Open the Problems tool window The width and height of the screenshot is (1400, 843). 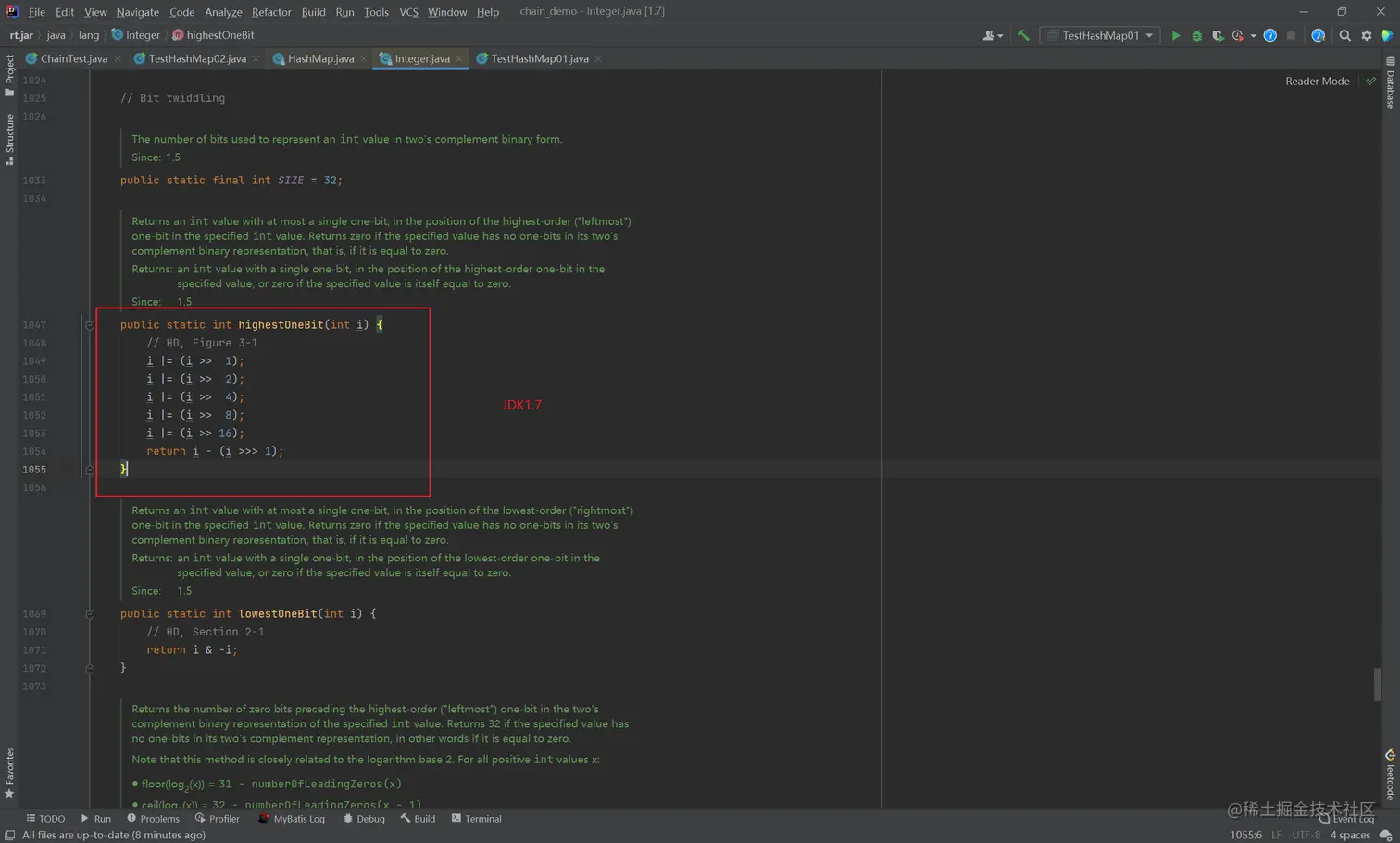pos(153,819)
